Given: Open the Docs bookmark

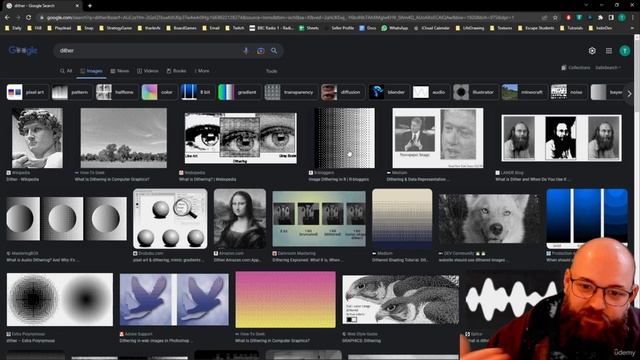Looking at the screenshot, I should point(368,28).
